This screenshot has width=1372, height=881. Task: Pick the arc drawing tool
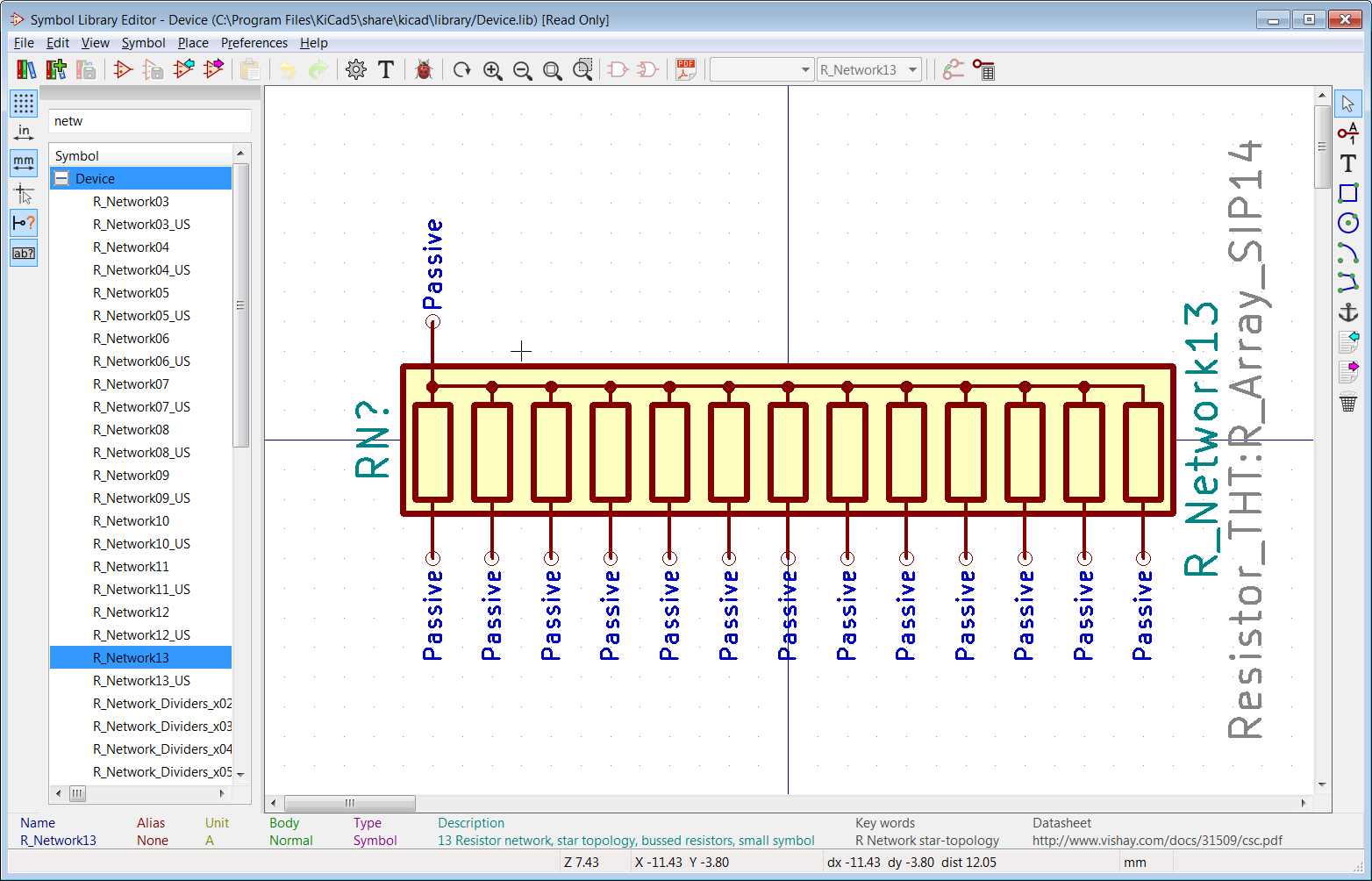pos(1348,254)
